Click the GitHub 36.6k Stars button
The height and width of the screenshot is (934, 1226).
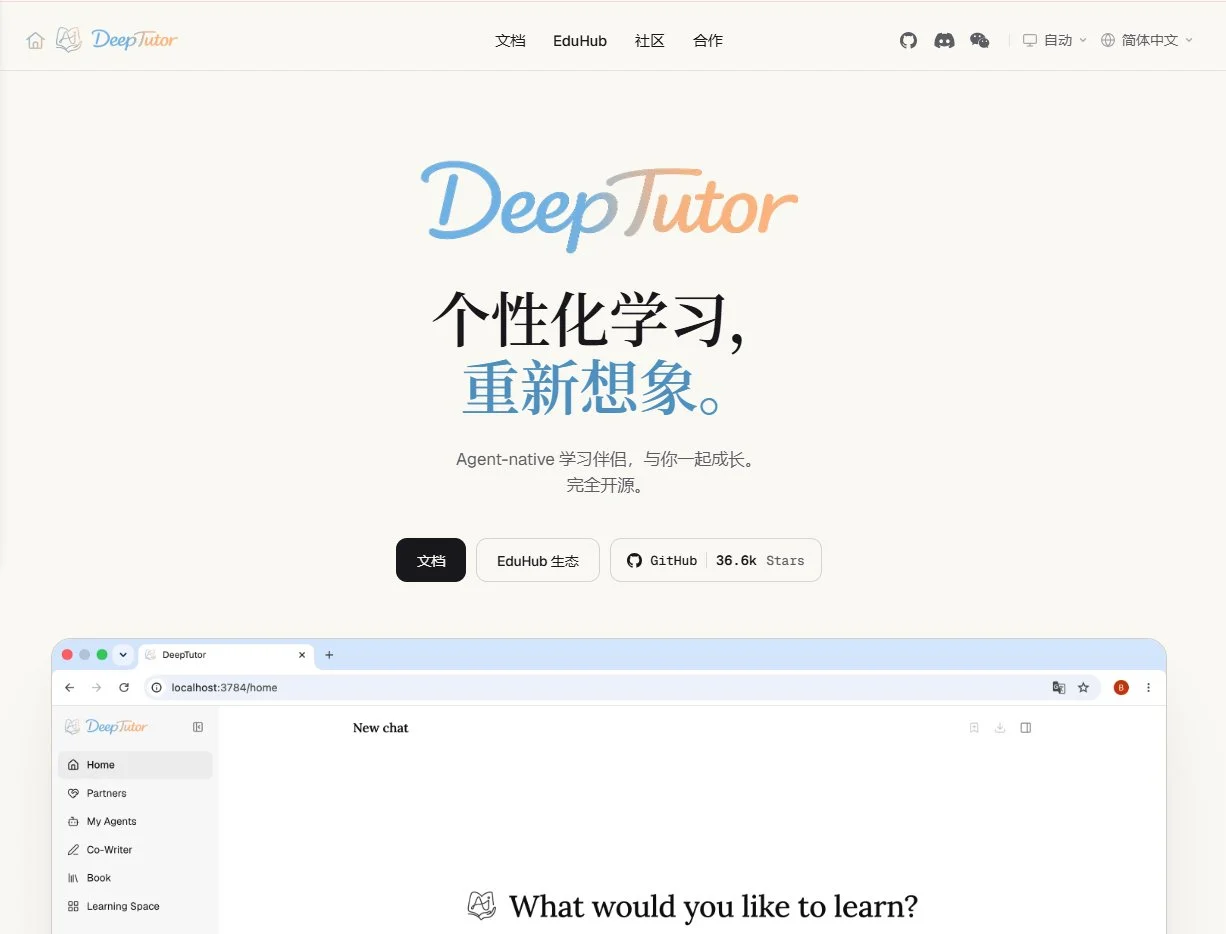click(716, 560)
